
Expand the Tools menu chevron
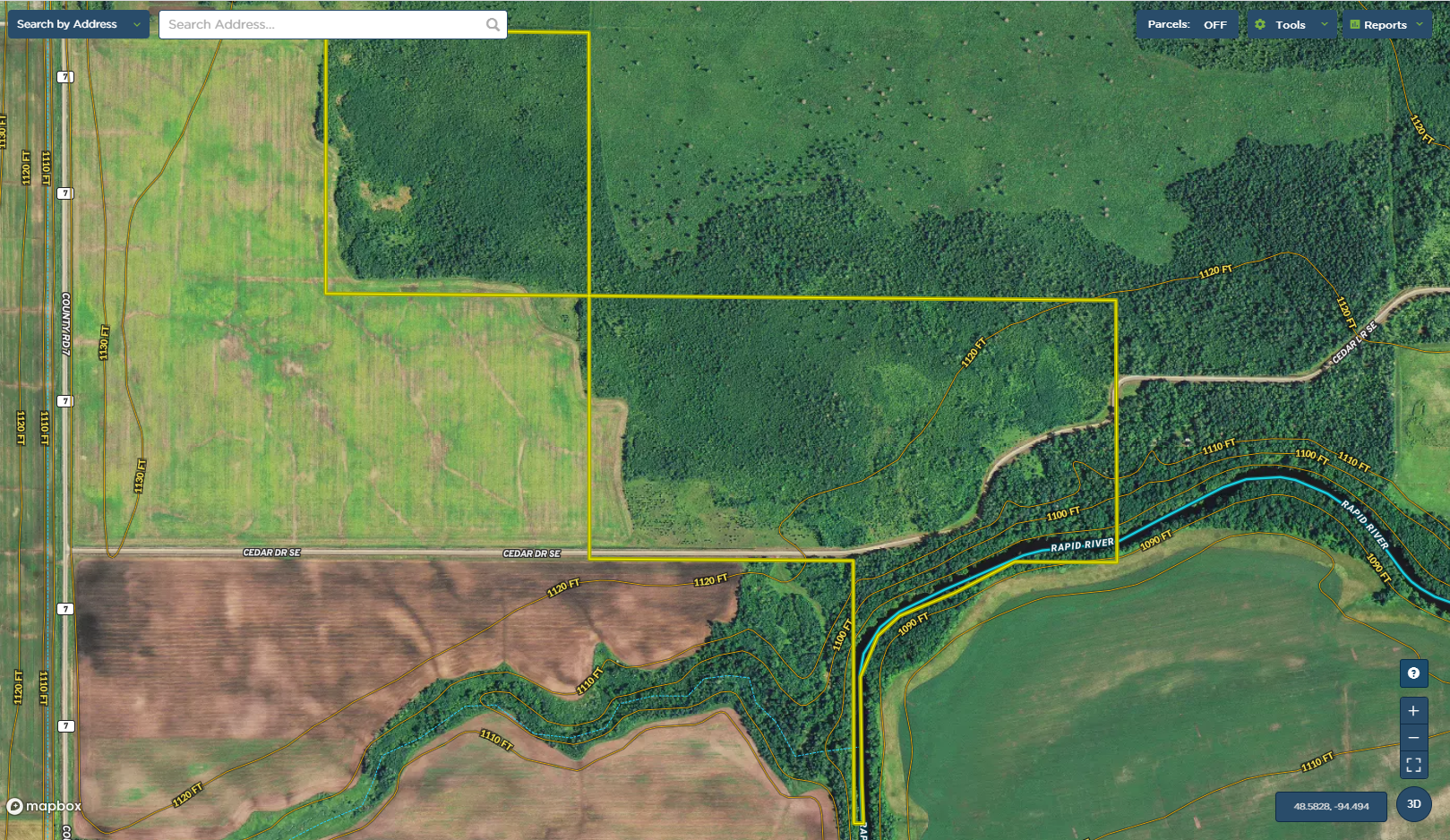coord(1325,25)
